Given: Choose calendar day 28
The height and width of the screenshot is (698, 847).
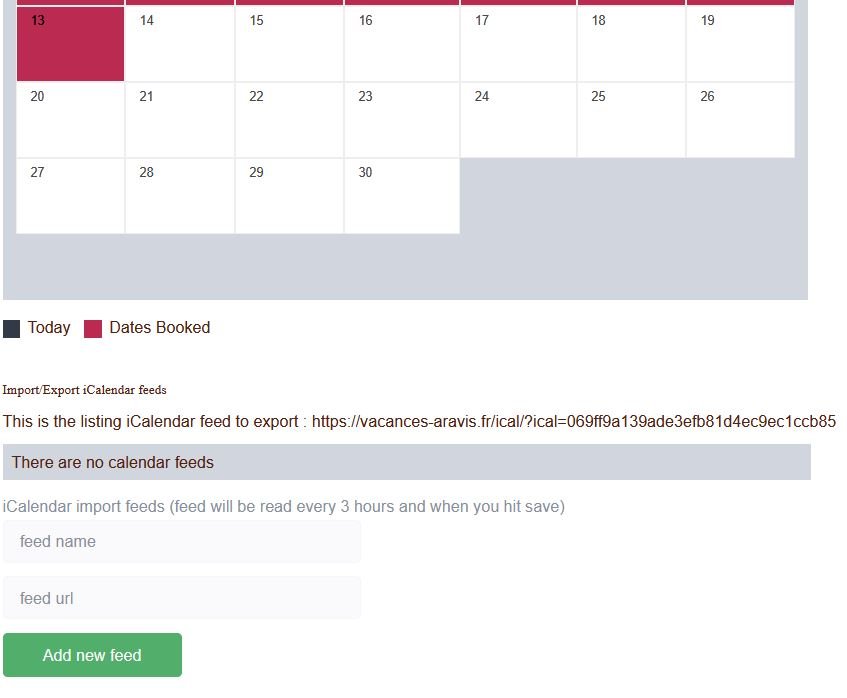Looking at the screenshot, I should 180,196.
